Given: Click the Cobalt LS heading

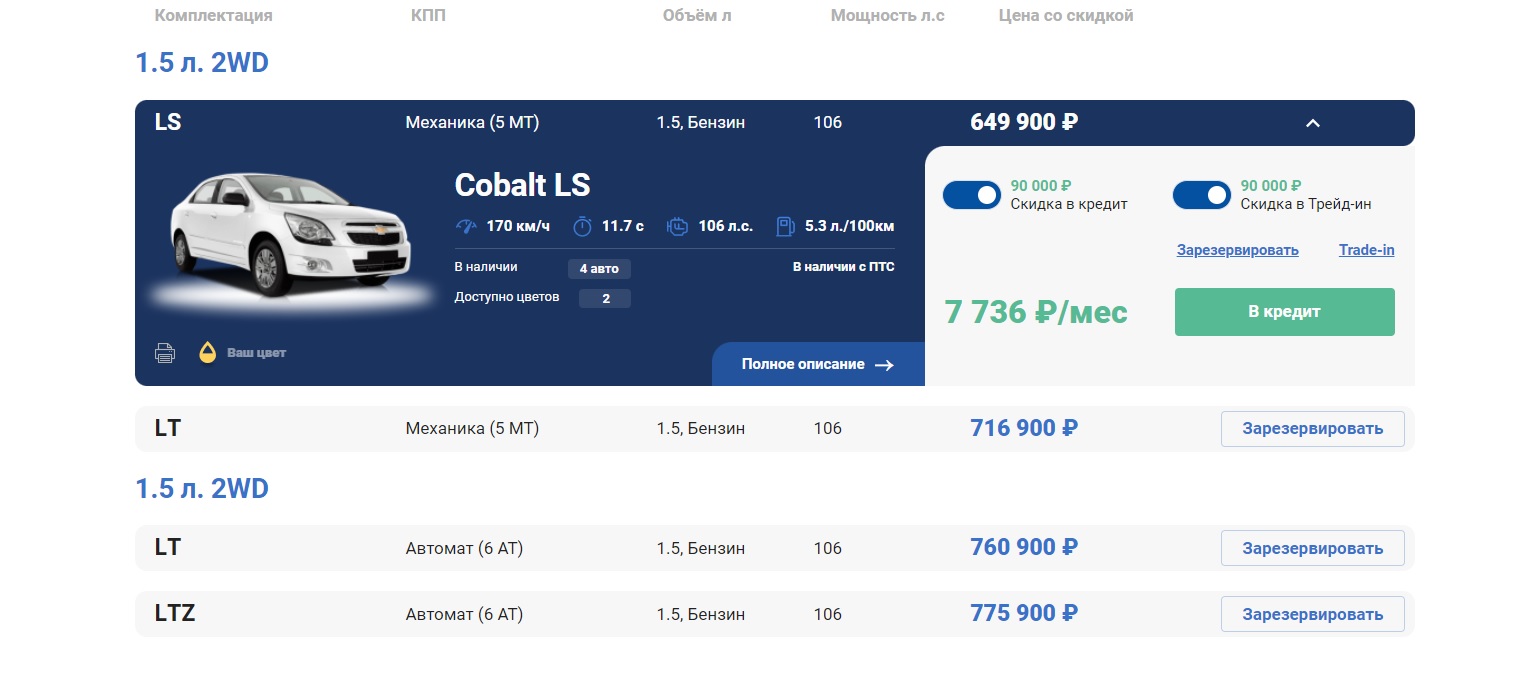Looking at the screenshot, I should pyautogui.click(x=522, y=185).
